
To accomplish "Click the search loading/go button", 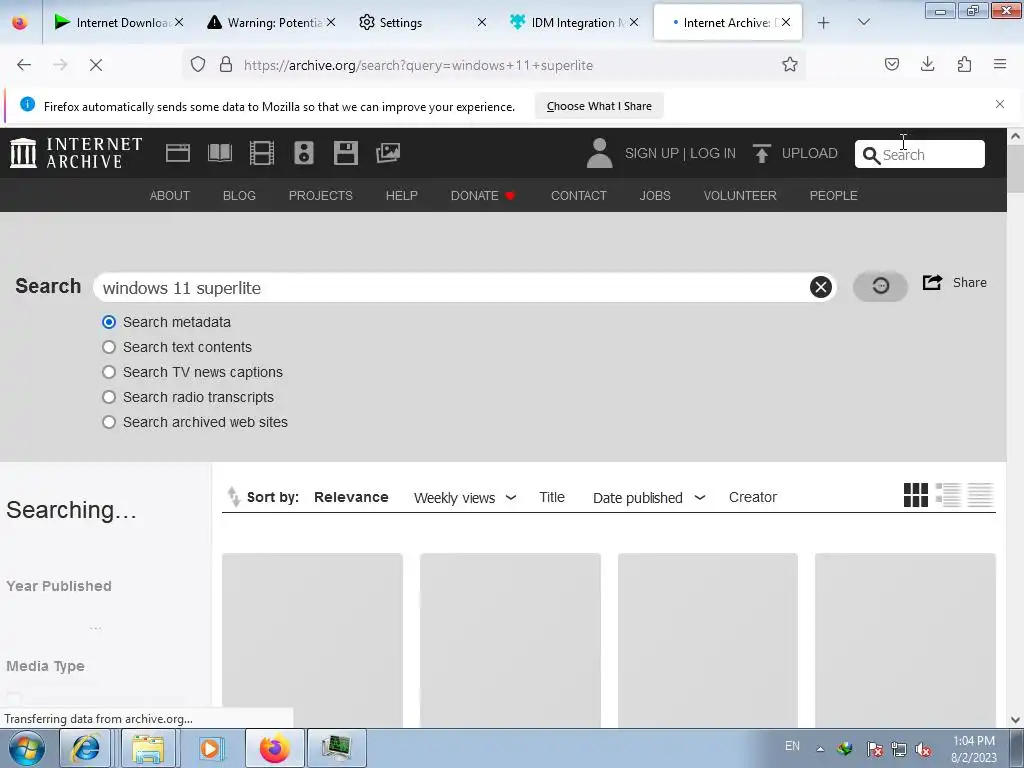I will pyautogui.click(x=880, y=286).
